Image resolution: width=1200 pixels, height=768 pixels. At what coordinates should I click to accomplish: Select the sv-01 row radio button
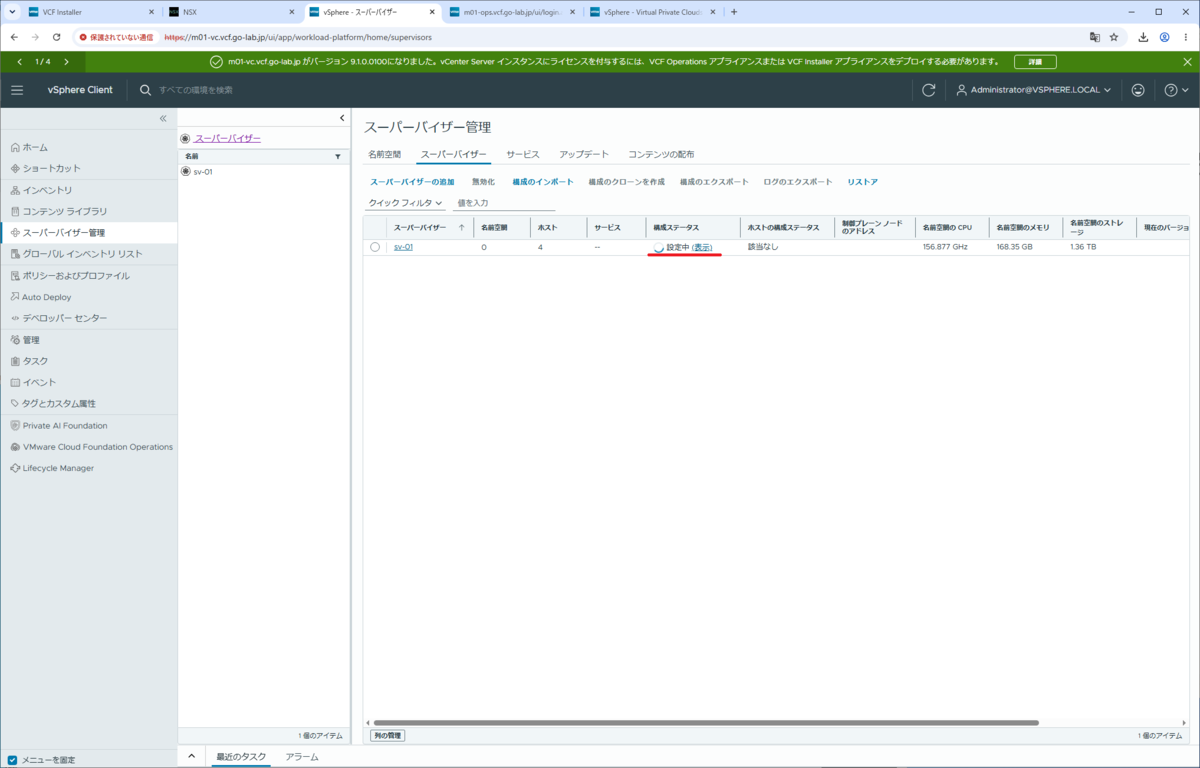[x=375, y=247]
